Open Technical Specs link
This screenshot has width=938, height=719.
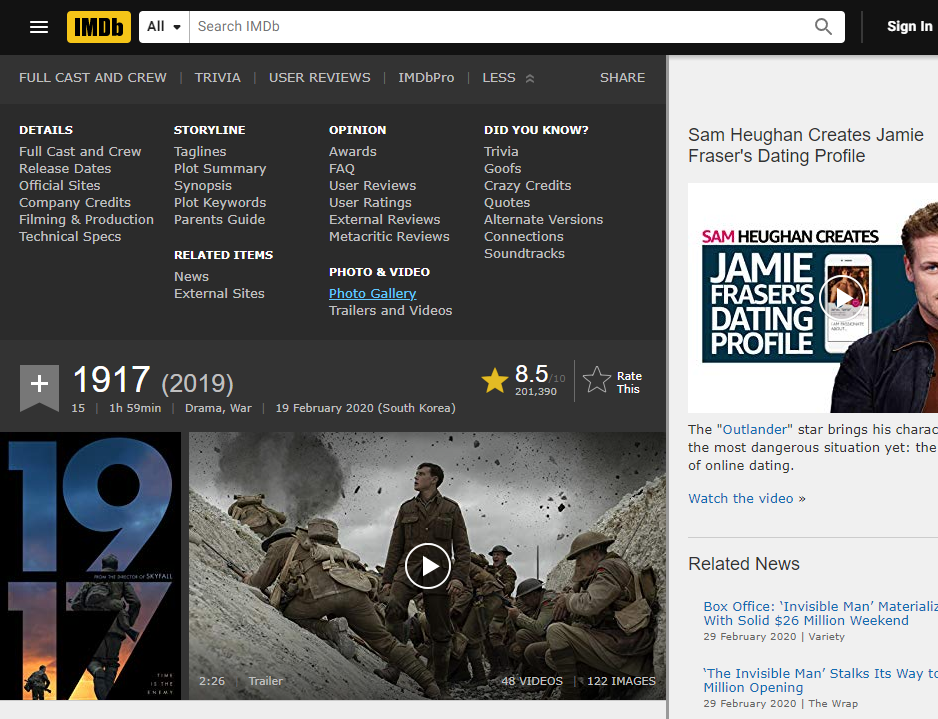coord(70,237)
